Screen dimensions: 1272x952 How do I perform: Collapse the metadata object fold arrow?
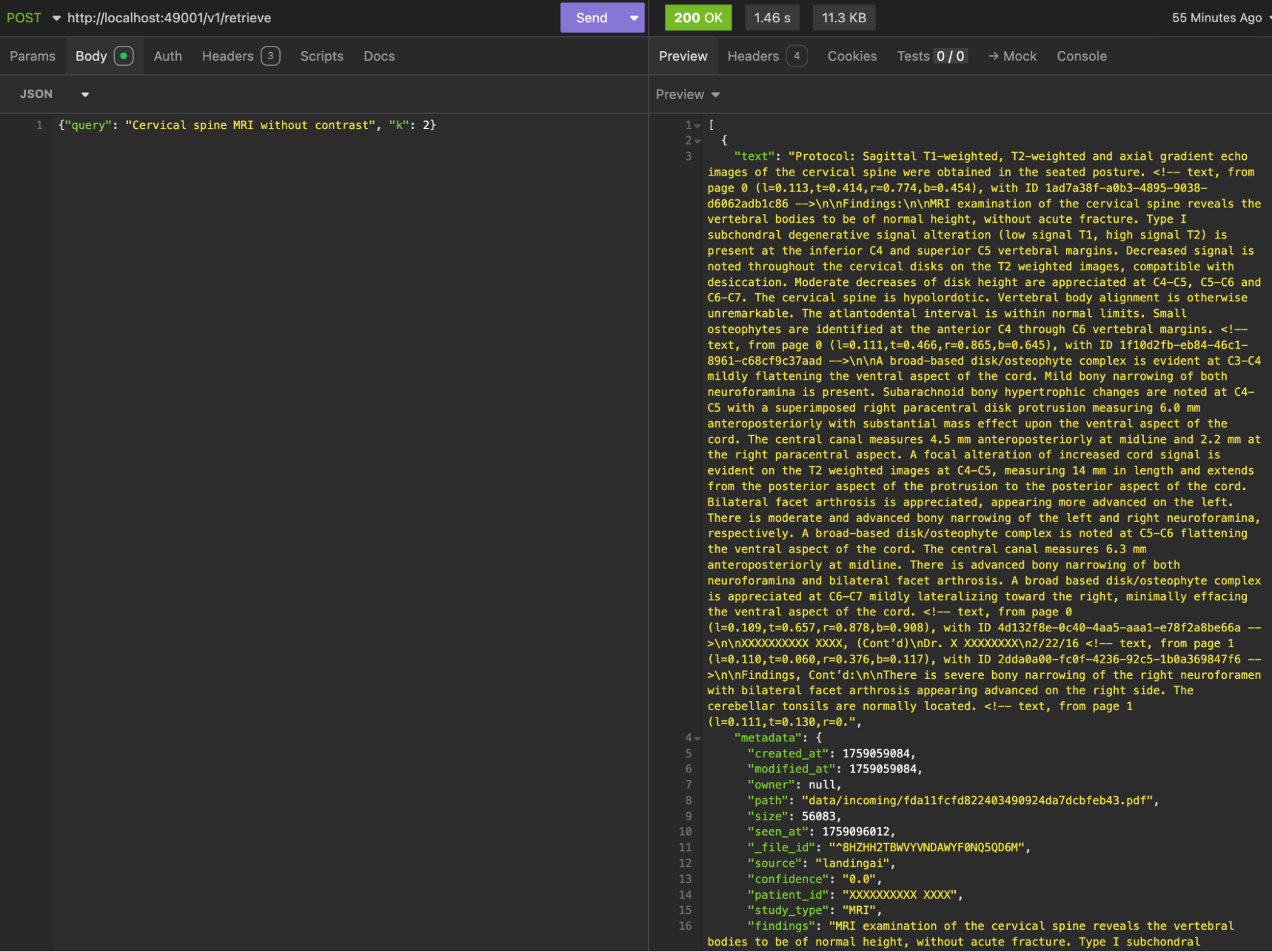click(698, 738)
